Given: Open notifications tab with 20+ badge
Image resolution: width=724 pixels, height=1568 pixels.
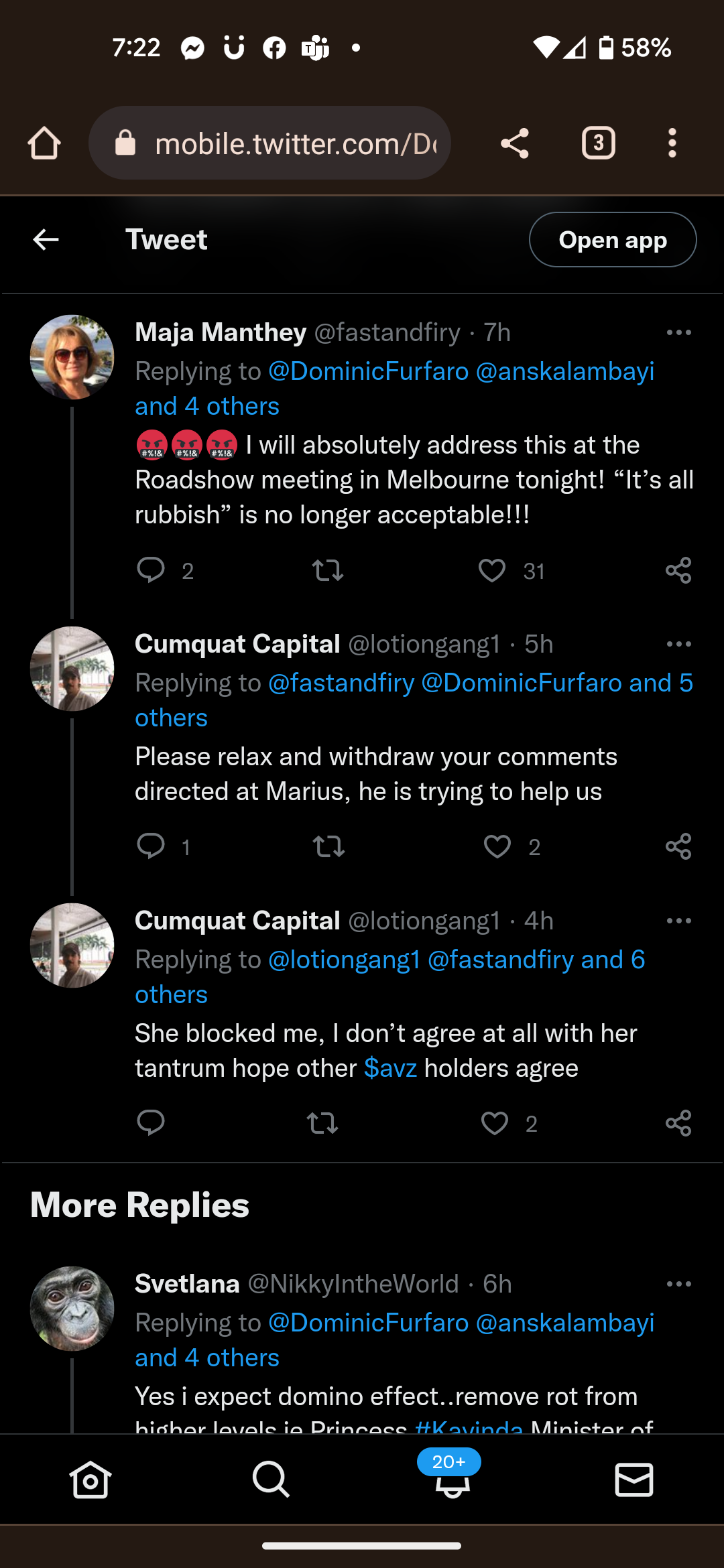Looking at the screenshot, I should pos(452,1479).
